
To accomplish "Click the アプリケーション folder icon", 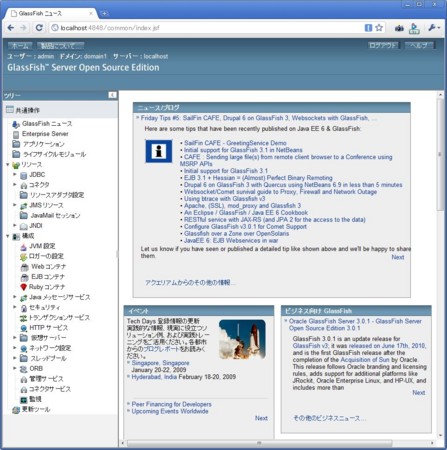I will coord(16,144).
